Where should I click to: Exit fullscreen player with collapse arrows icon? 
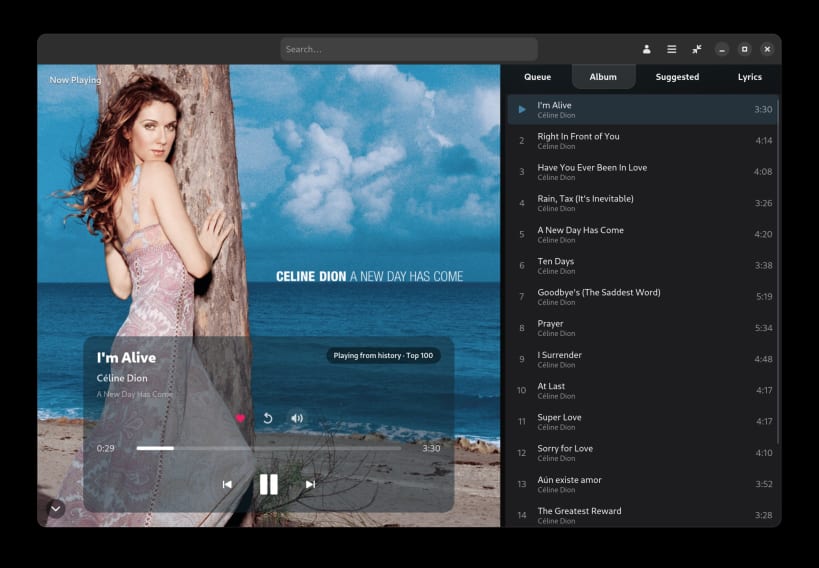(x=697, y=49)
